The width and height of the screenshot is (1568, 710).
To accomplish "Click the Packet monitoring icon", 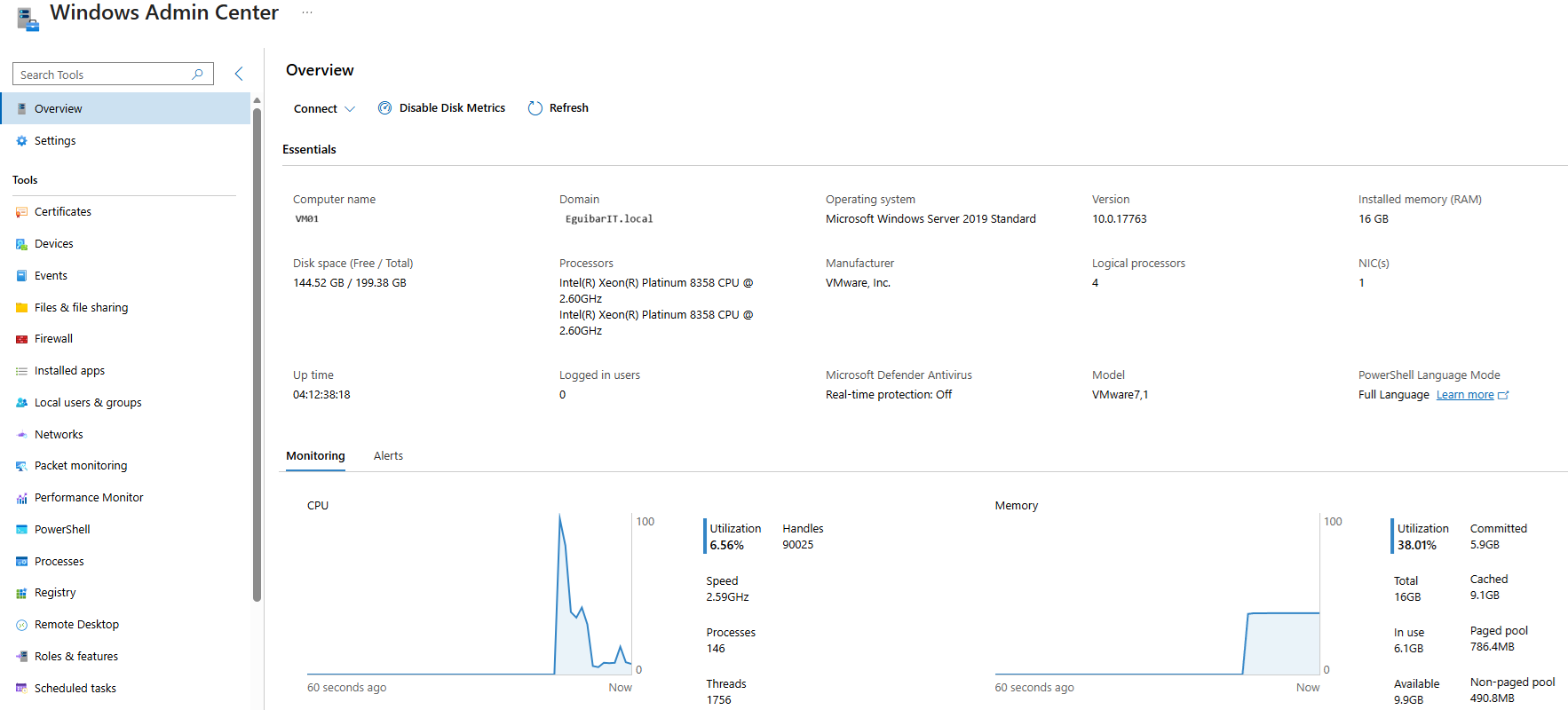I will click(x=21, y=466).
